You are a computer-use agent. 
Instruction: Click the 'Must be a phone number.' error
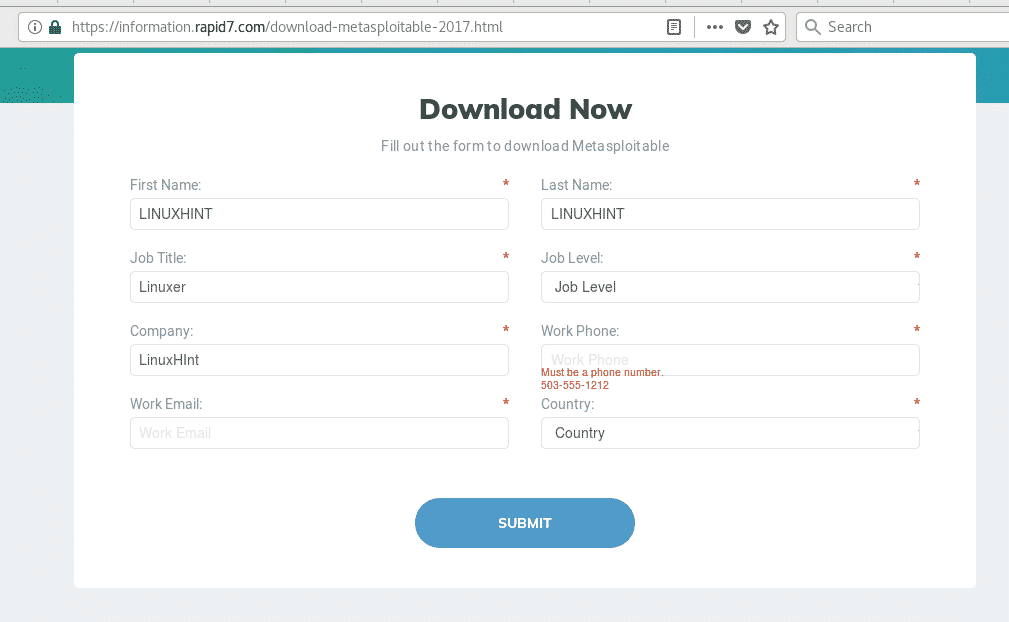point(602,372)
